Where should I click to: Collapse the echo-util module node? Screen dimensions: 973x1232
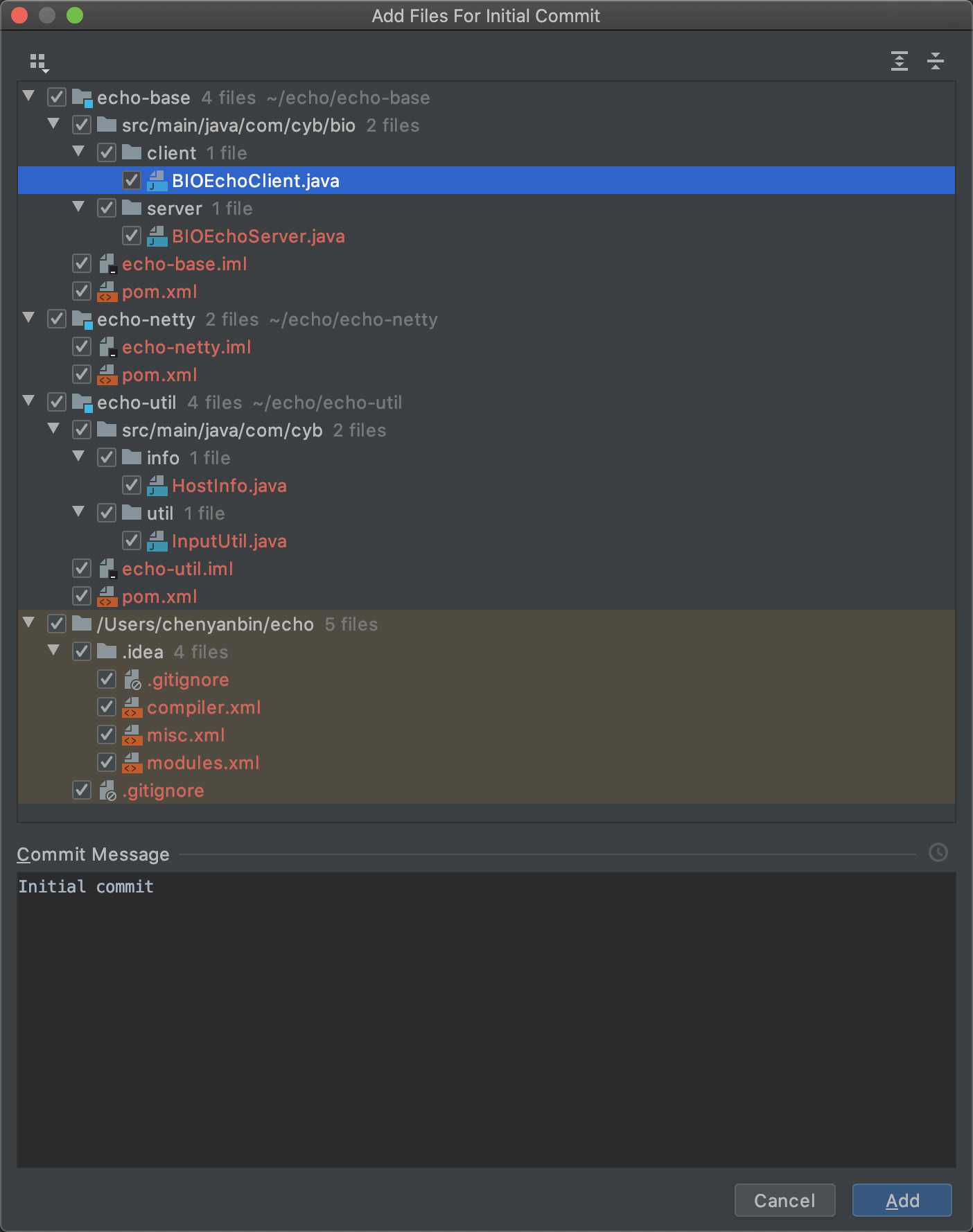tap(29, 401)
